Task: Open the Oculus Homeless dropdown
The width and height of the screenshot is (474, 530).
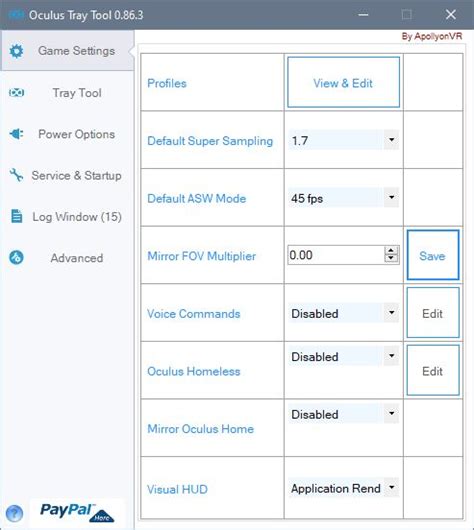Action: click(343, 356)
